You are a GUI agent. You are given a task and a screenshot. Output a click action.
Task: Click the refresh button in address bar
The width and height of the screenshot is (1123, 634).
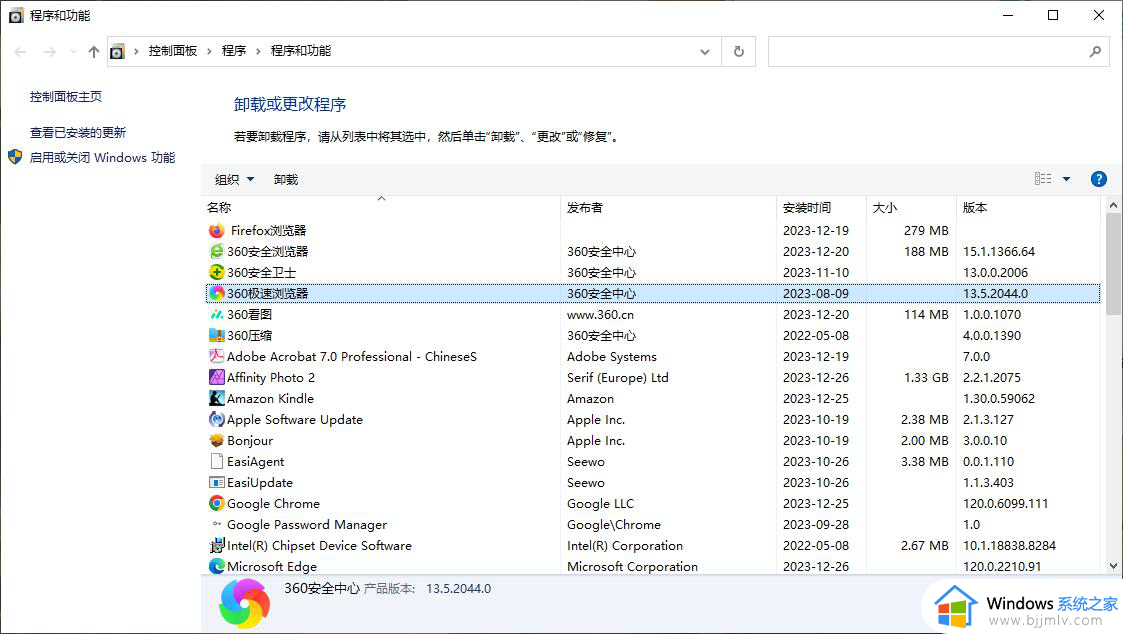tap(738, 52)
